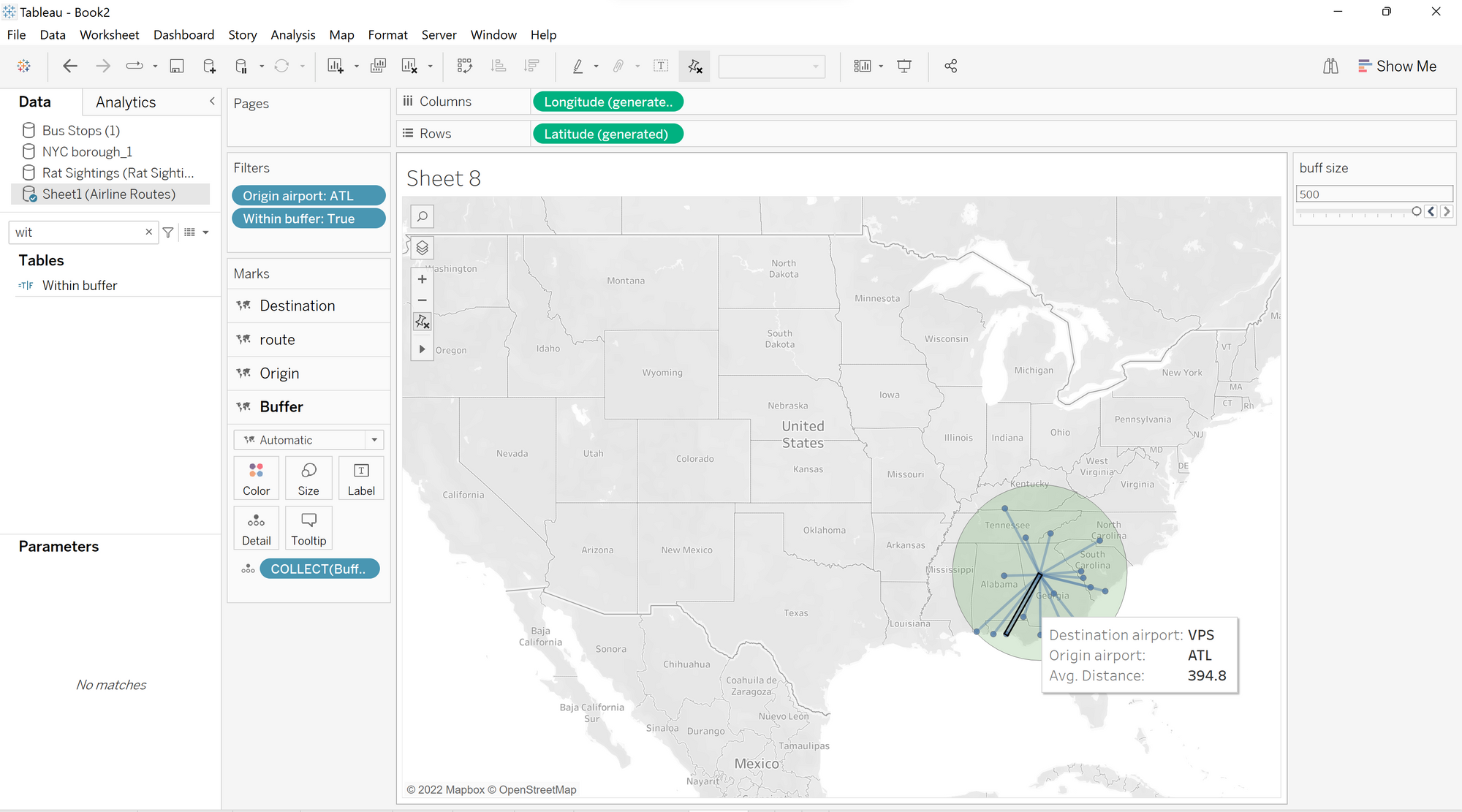The width and height of the screenshot is (1462, 812).
Task: Expand the map tools arrow flyout
Action: [x=423, y=349]
